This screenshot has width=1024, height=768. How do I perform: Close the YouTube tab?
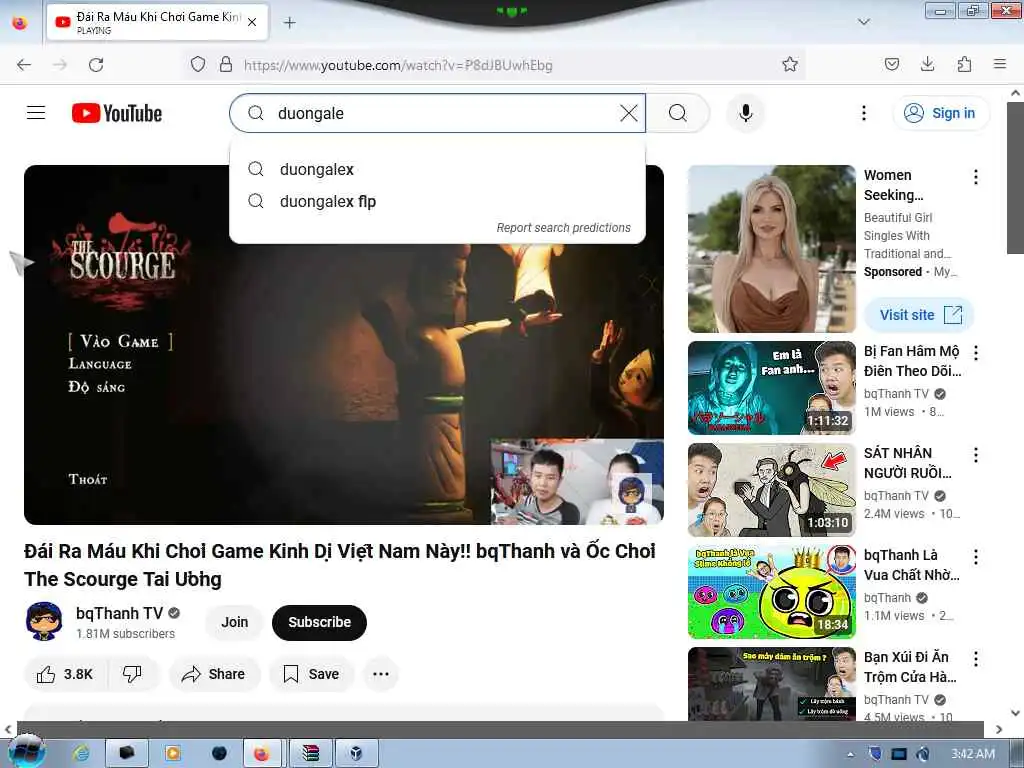[252, 22]
